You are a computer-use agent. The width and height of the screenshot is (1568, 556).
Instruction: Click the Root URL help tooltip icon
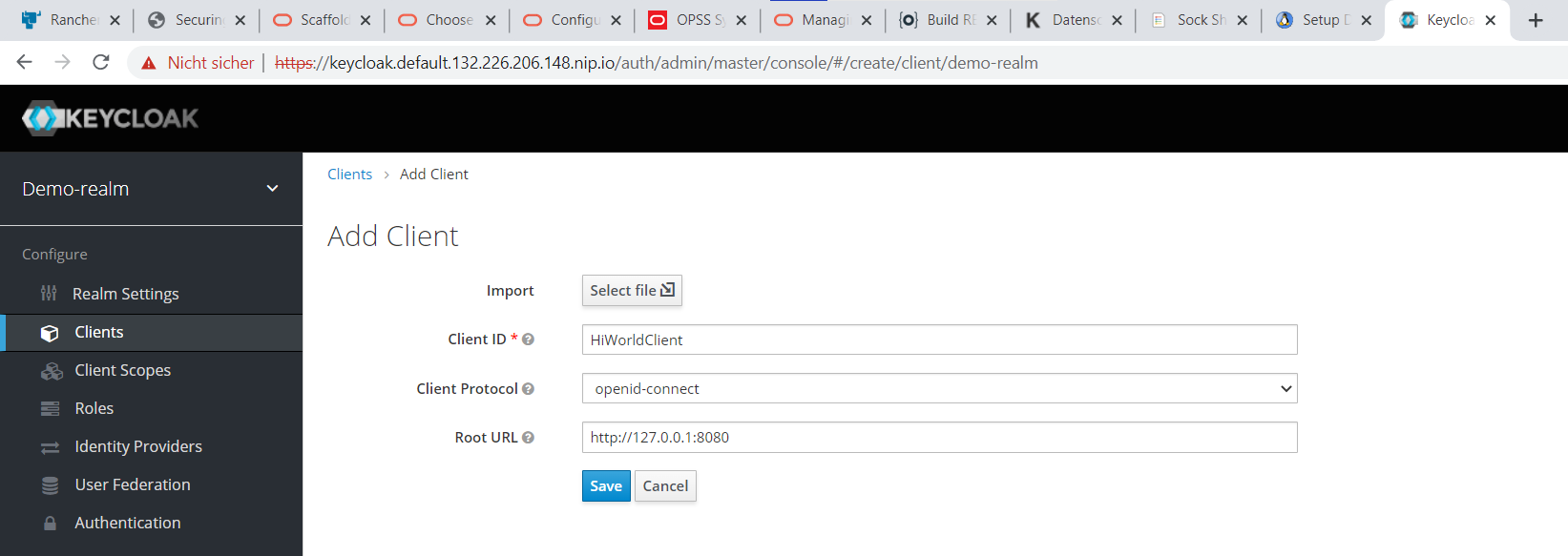click(528, 437)
